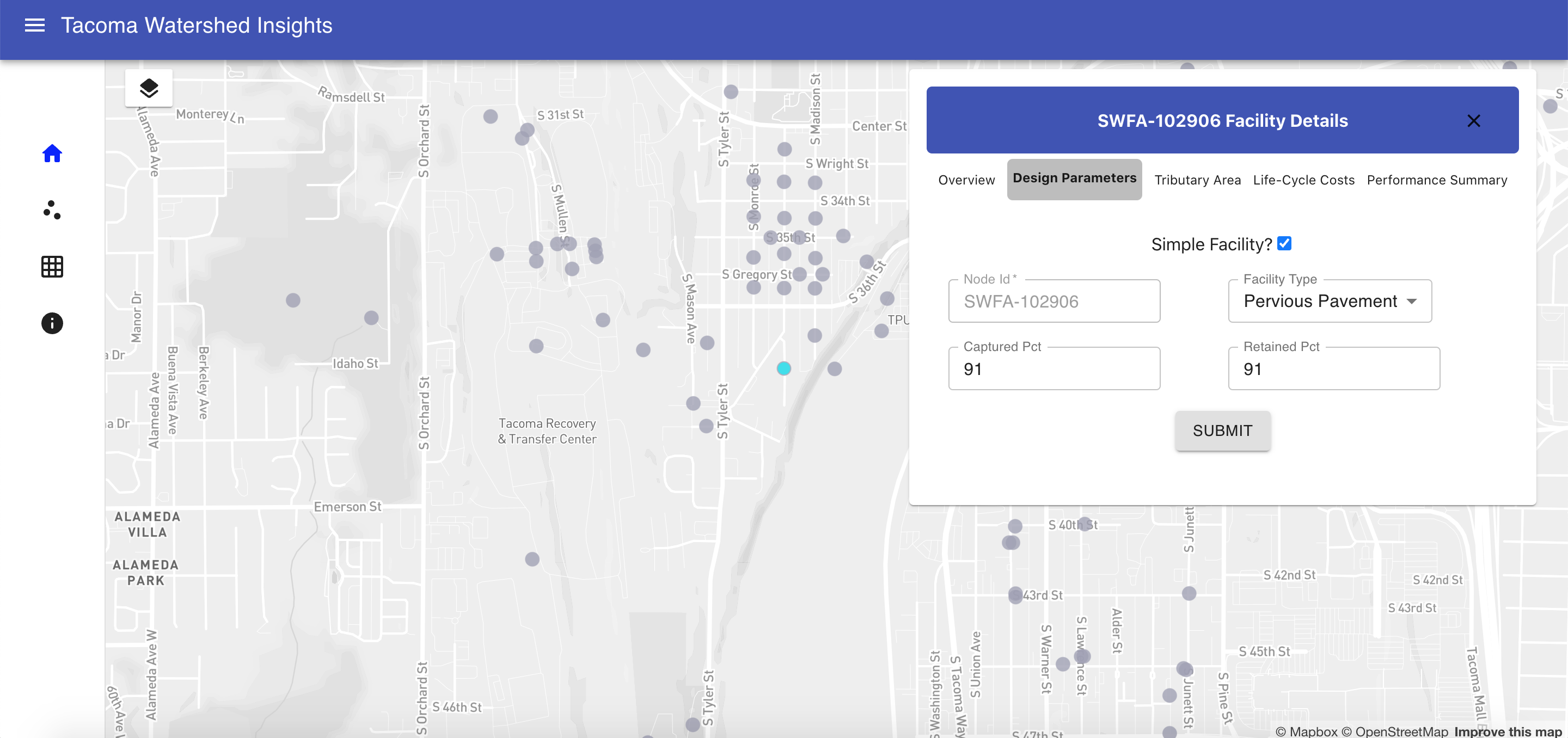
Task: Click the Improve this map link
Action: (x=1507, y=731)
